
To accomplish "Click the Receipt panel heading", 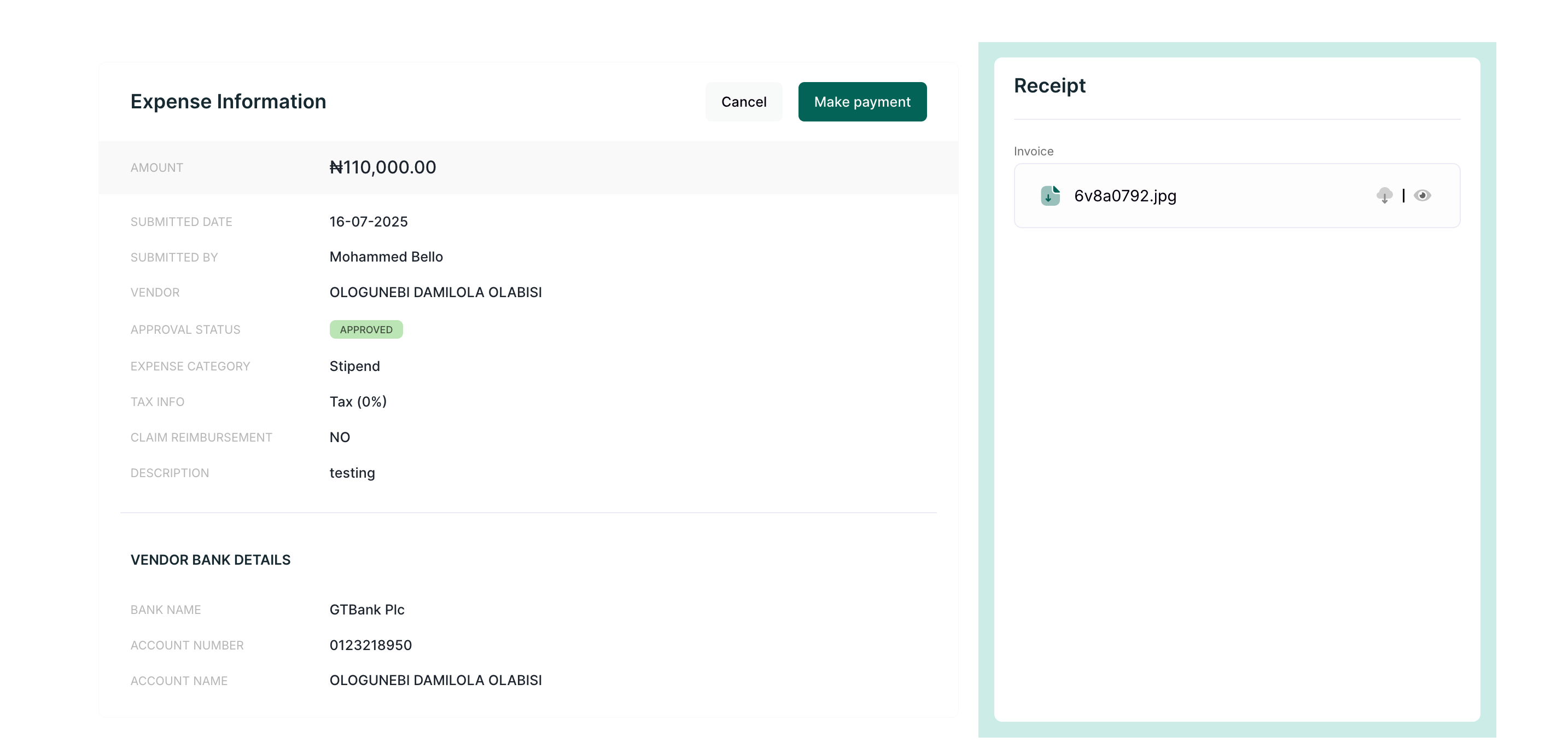I will coord(1050,86).
